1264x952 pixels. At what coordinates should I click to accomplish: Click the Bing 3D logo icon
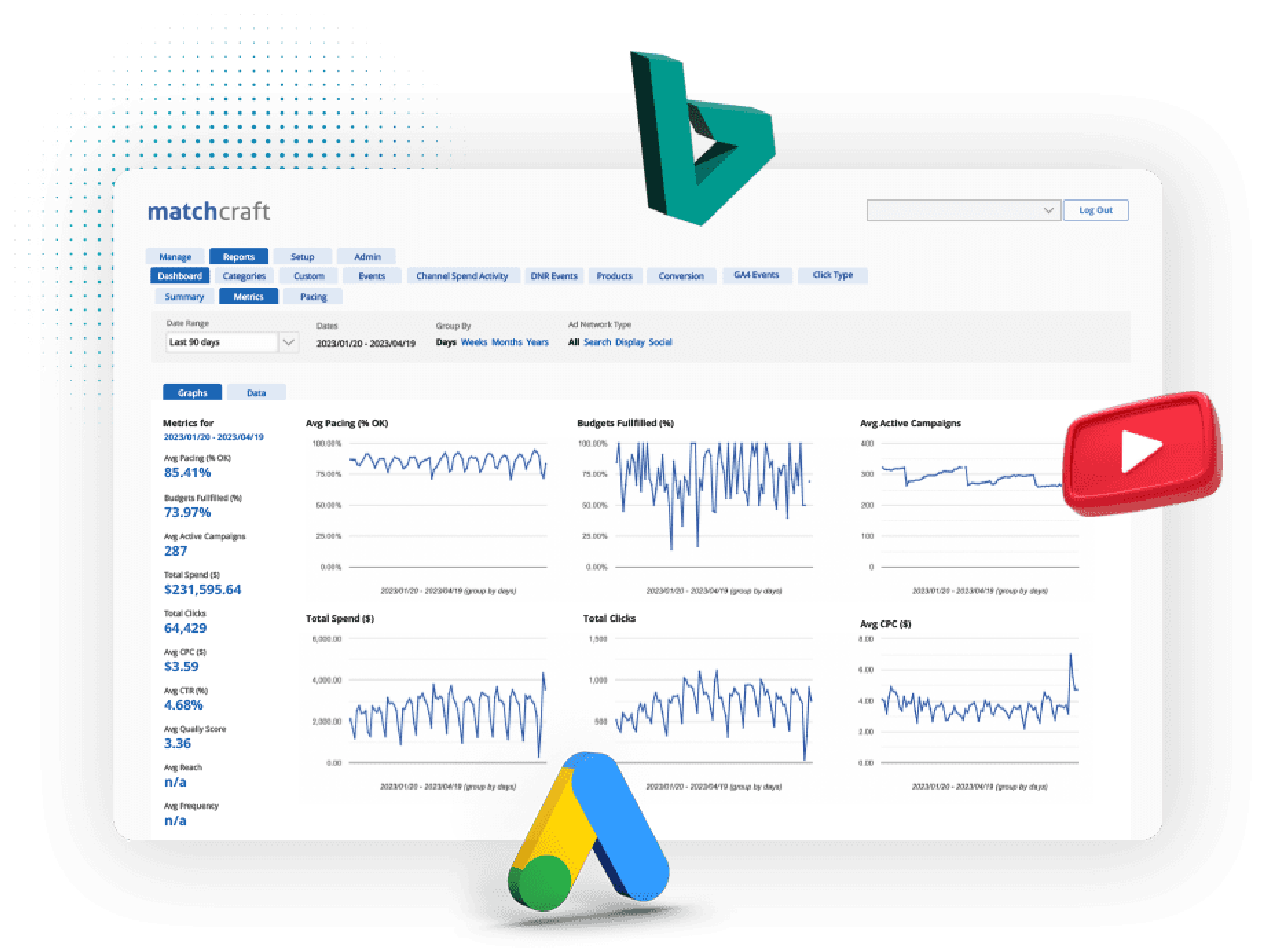click(x=702, y=138)
